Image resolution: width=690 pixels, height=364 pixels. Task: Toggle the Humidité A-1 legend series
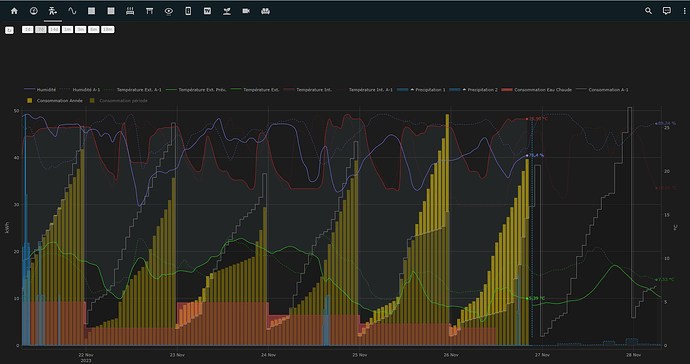coord(80,90)
